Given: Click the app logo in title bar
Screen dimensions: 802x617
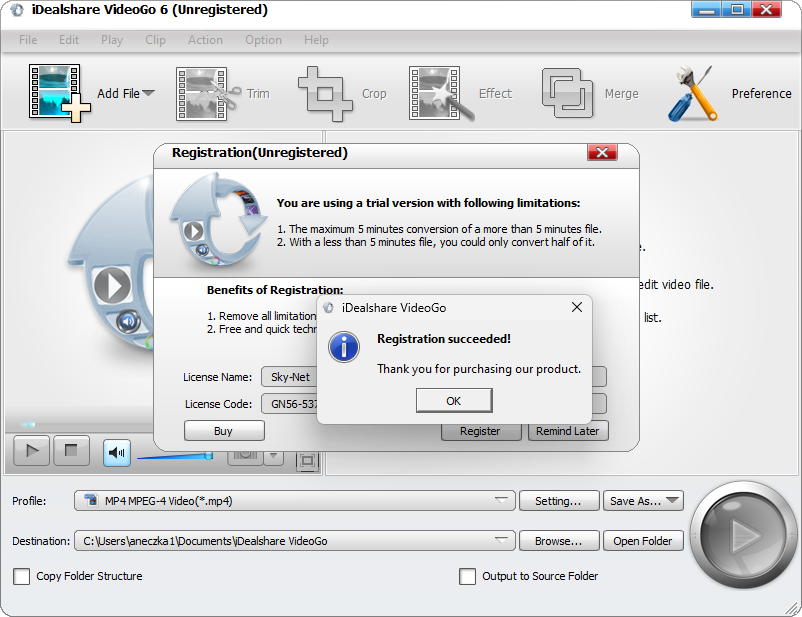Looking at the screenshot, I should (x=17, y=10).
